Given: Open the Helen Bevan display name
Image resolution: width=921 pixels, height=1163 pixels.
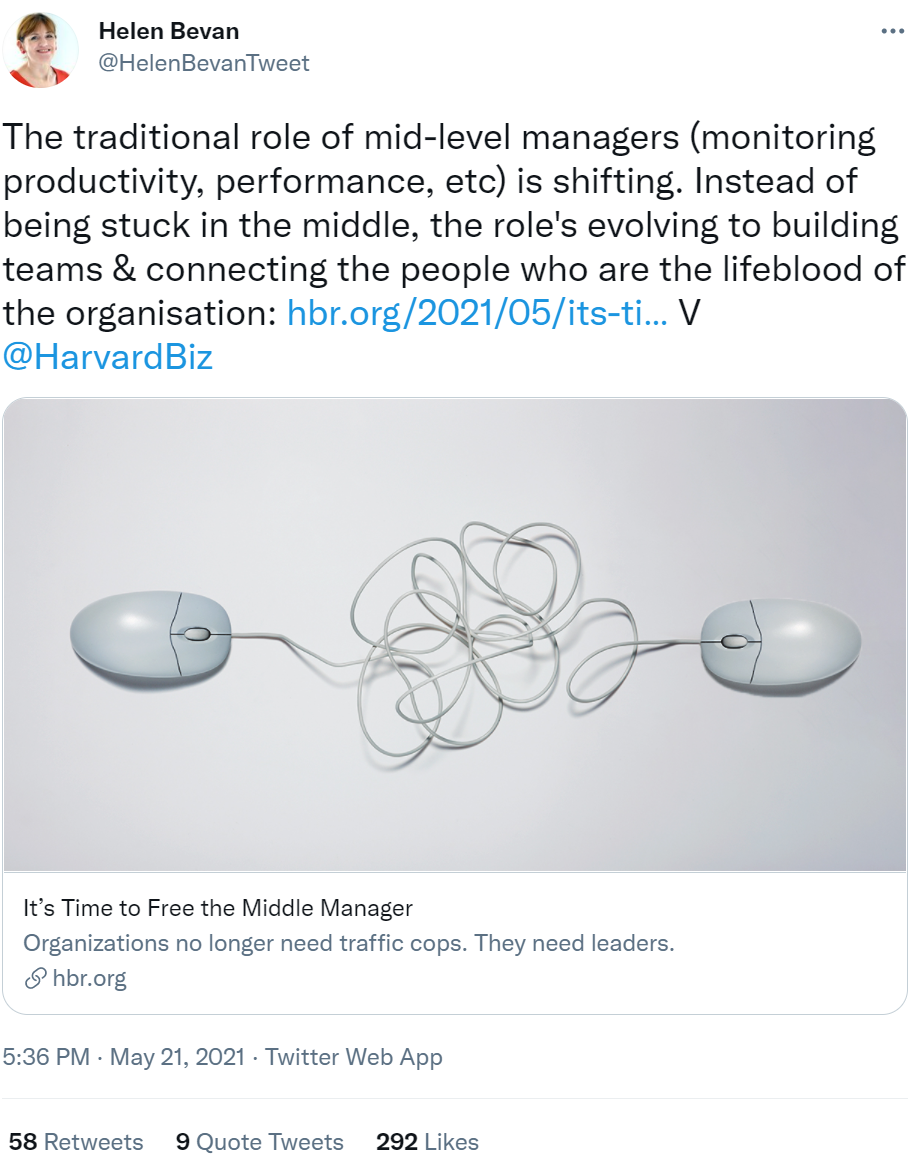Looking at the screenshot, I should pyautogui.click(x=169, y=31).
